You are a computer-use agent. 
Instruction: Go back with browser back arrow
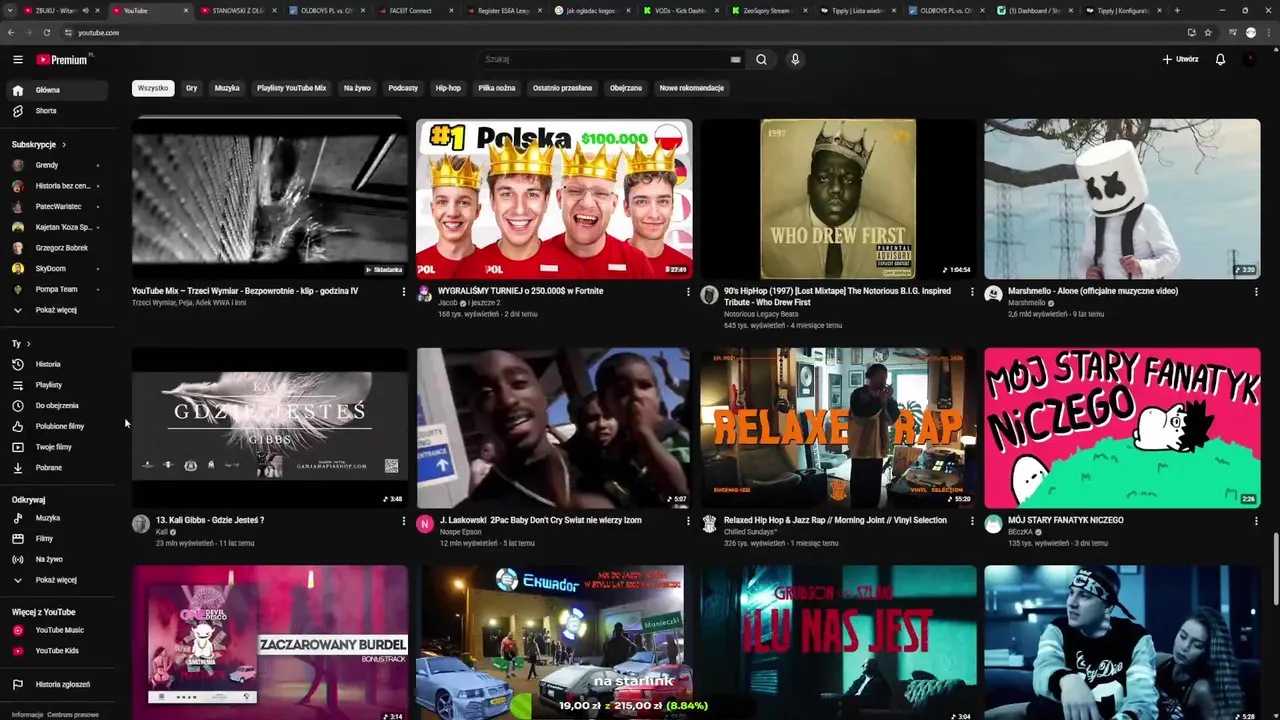tap(11, 33)
